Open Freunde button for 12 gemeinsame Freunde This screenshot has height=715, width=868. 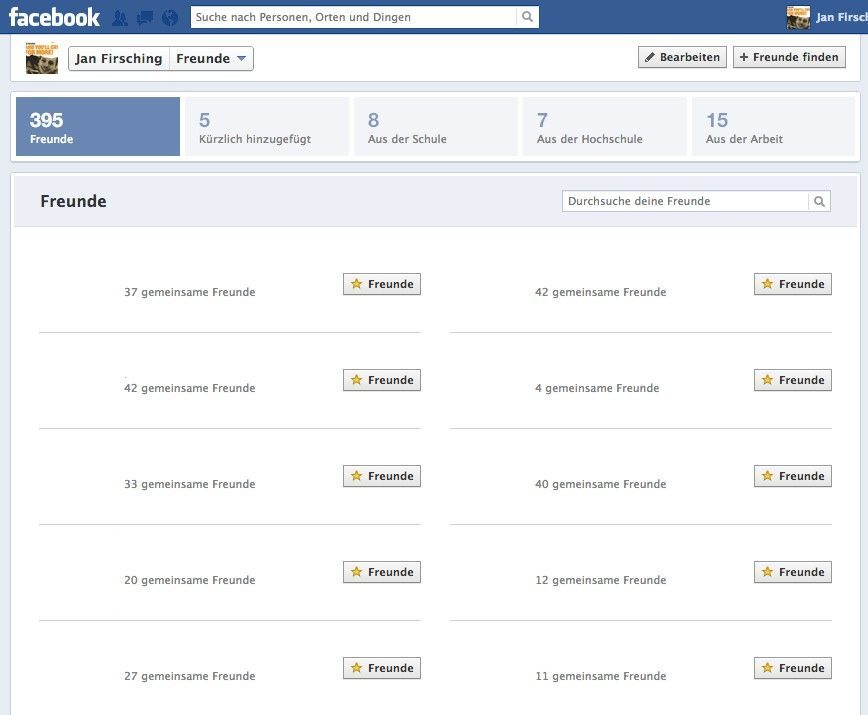pyautogui.click(x=793, y=572)
